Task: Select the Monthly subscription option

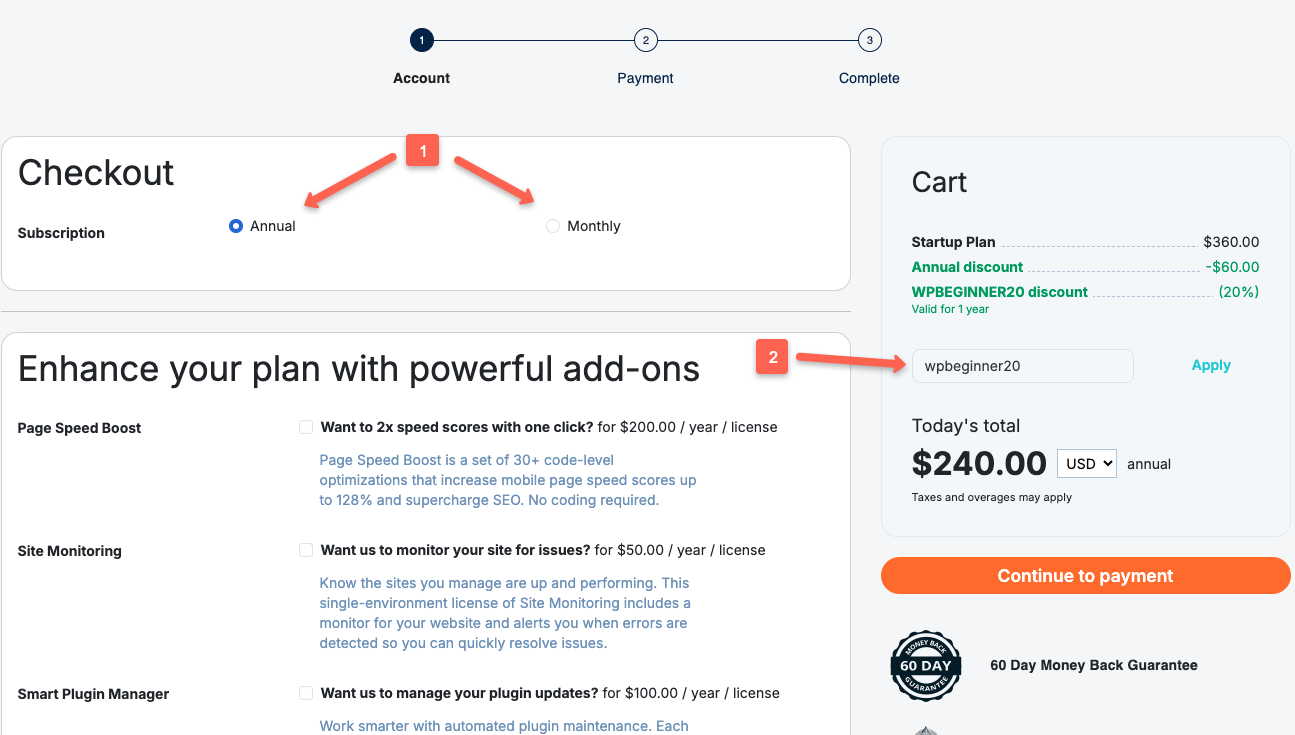Action: tap(552, 225)
